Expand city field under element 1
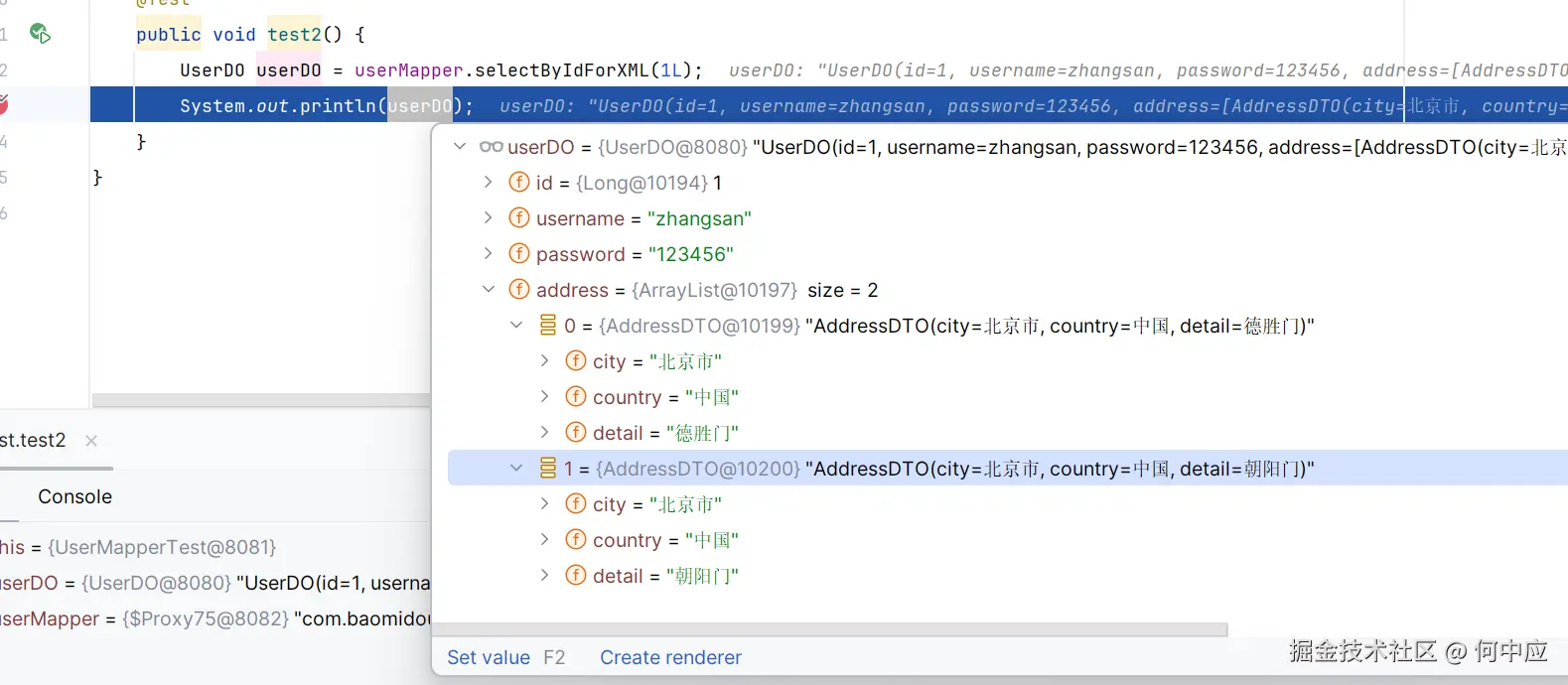1568x685 pixels. click(x=544, y=504)
